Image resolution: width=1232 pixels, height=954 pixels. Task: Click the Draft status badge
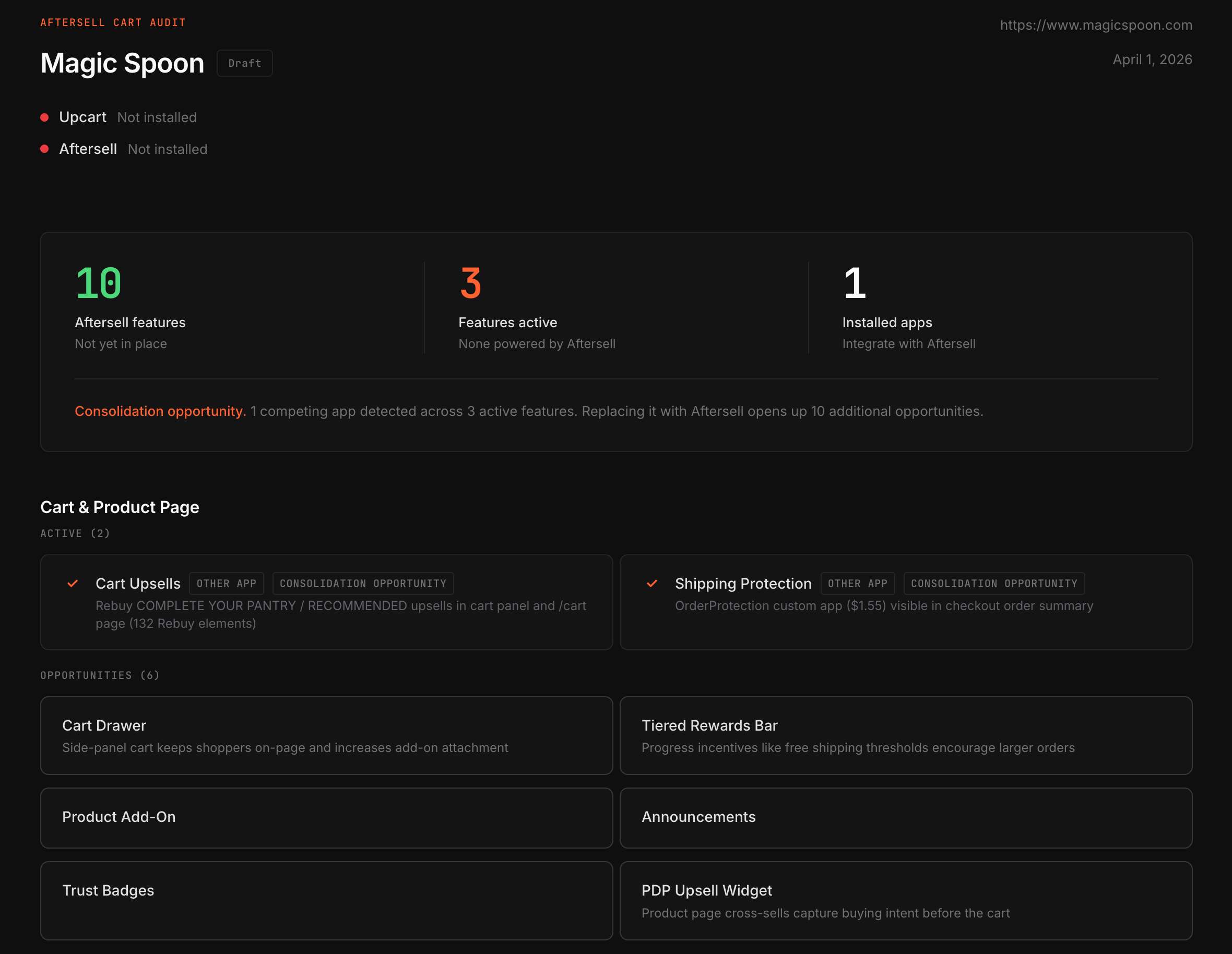coord(245,63)
